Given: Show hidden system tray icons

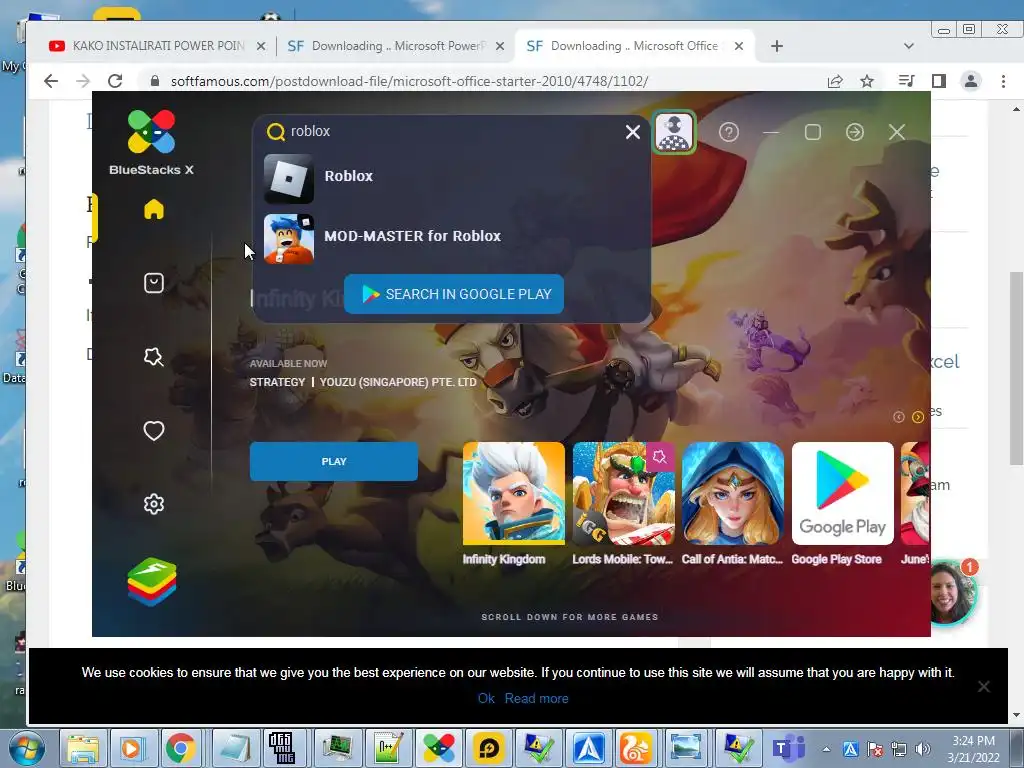Looking at the screenshot, I should (826, 749).
